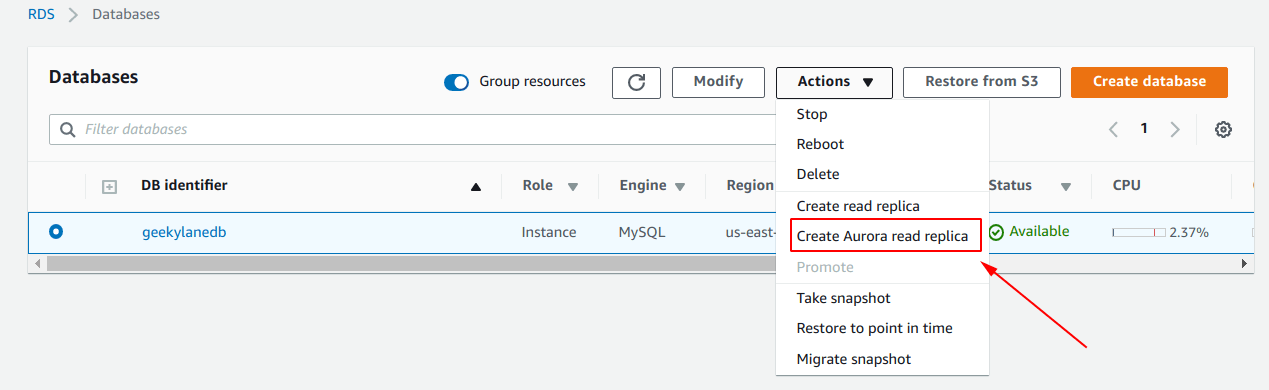
Task: Click page number 1 in pagination
Action: (1144, 129)
